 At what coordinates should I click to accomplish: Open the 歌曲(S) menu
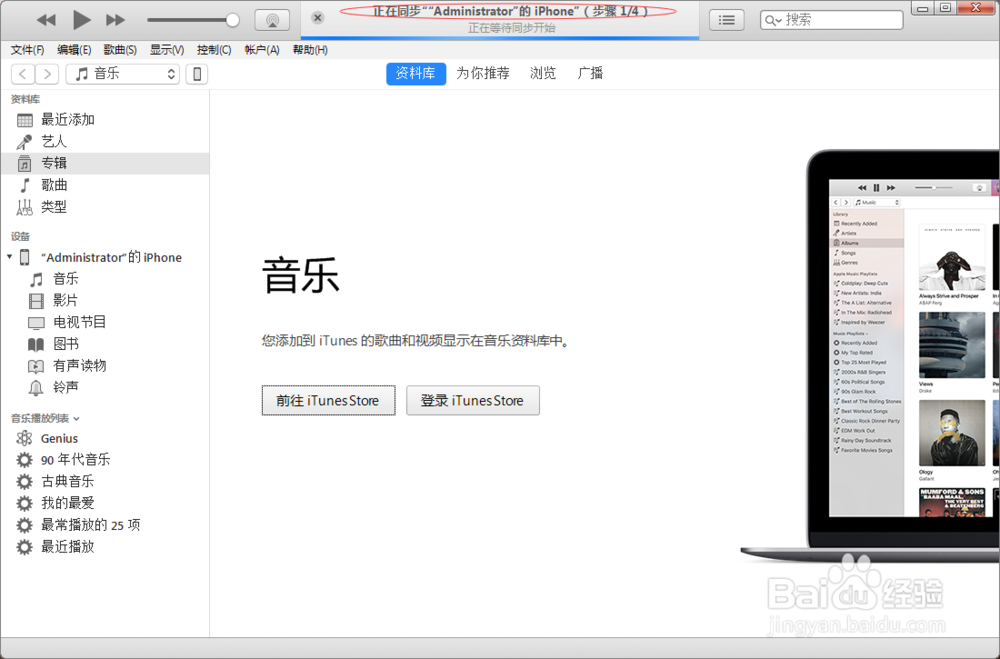(120, 50)
